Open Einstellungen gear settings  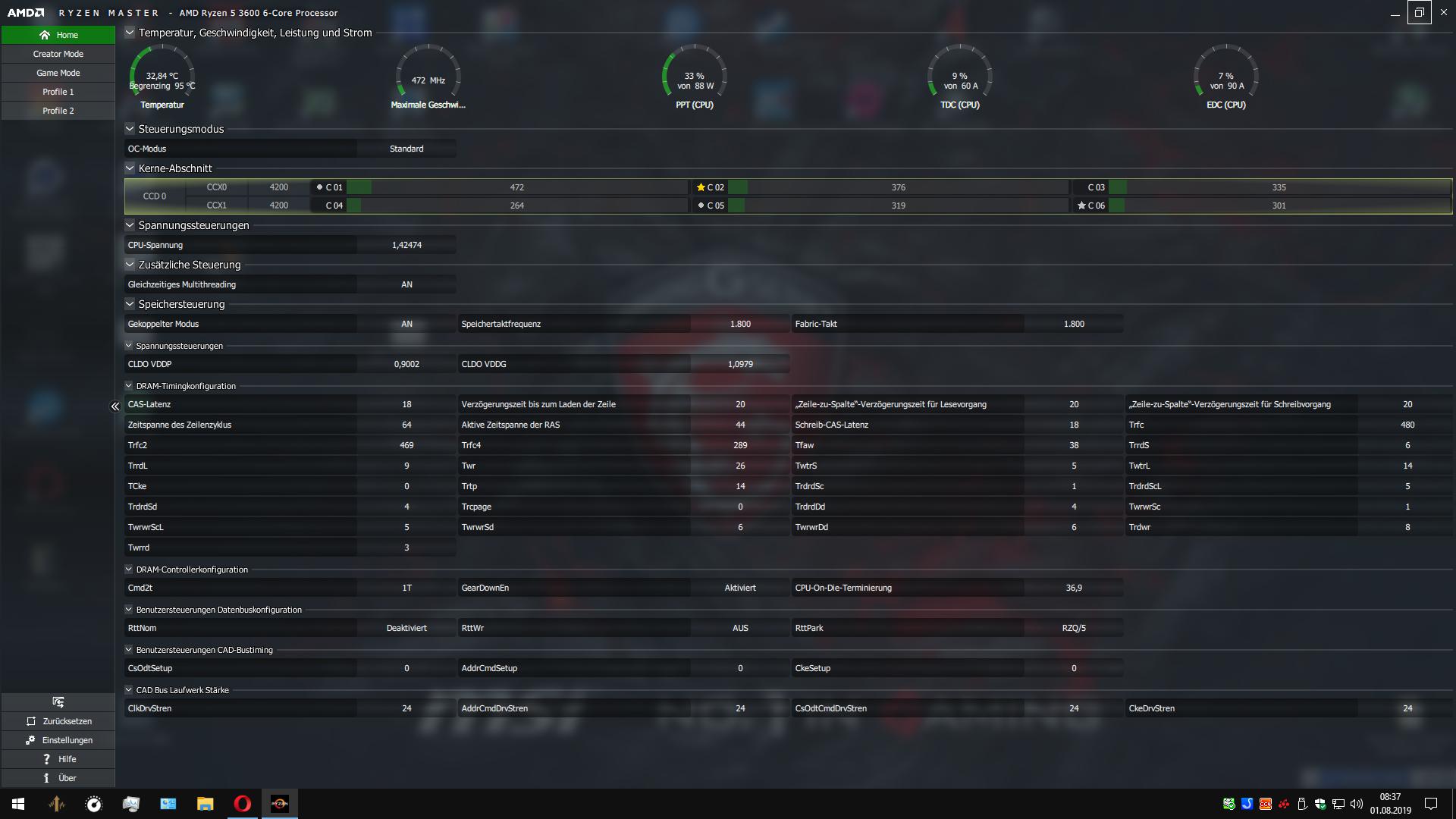30,740
